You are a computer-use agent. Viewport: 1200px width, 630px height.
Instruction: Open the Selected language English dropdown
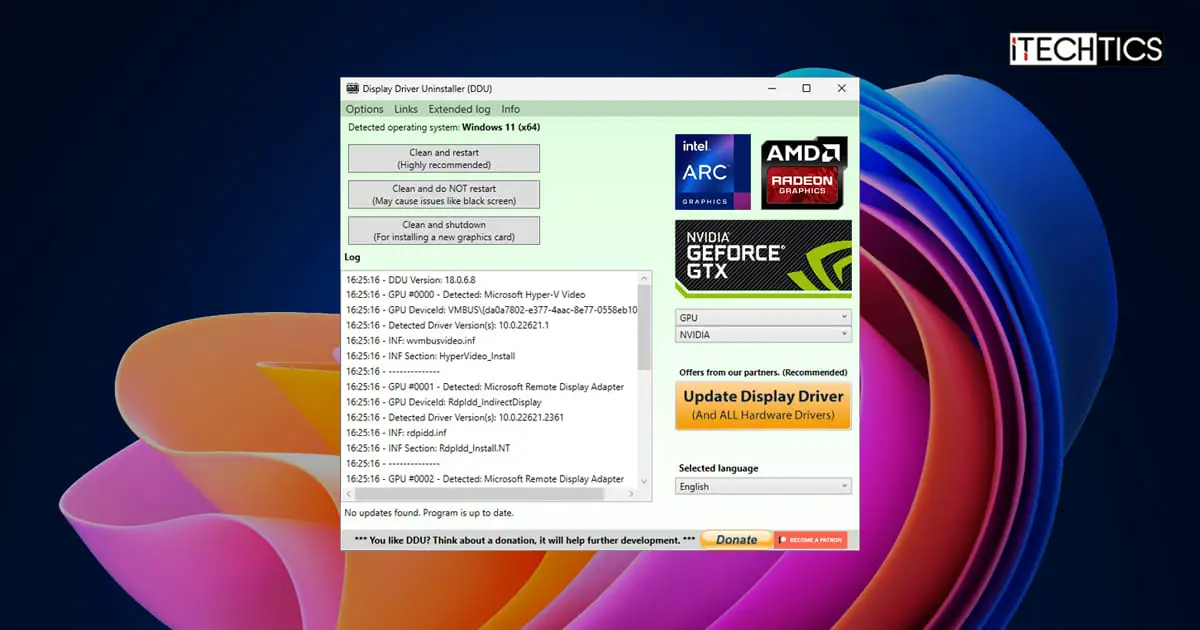(762, 486)
